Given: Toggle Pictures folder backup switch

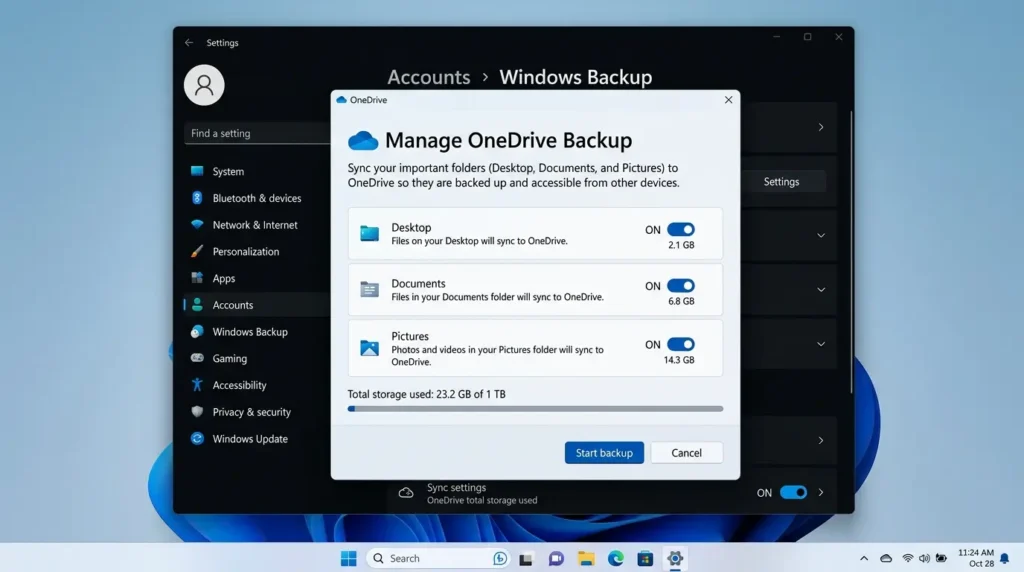Looking at the screenshot, I should [x=680, y=344].
